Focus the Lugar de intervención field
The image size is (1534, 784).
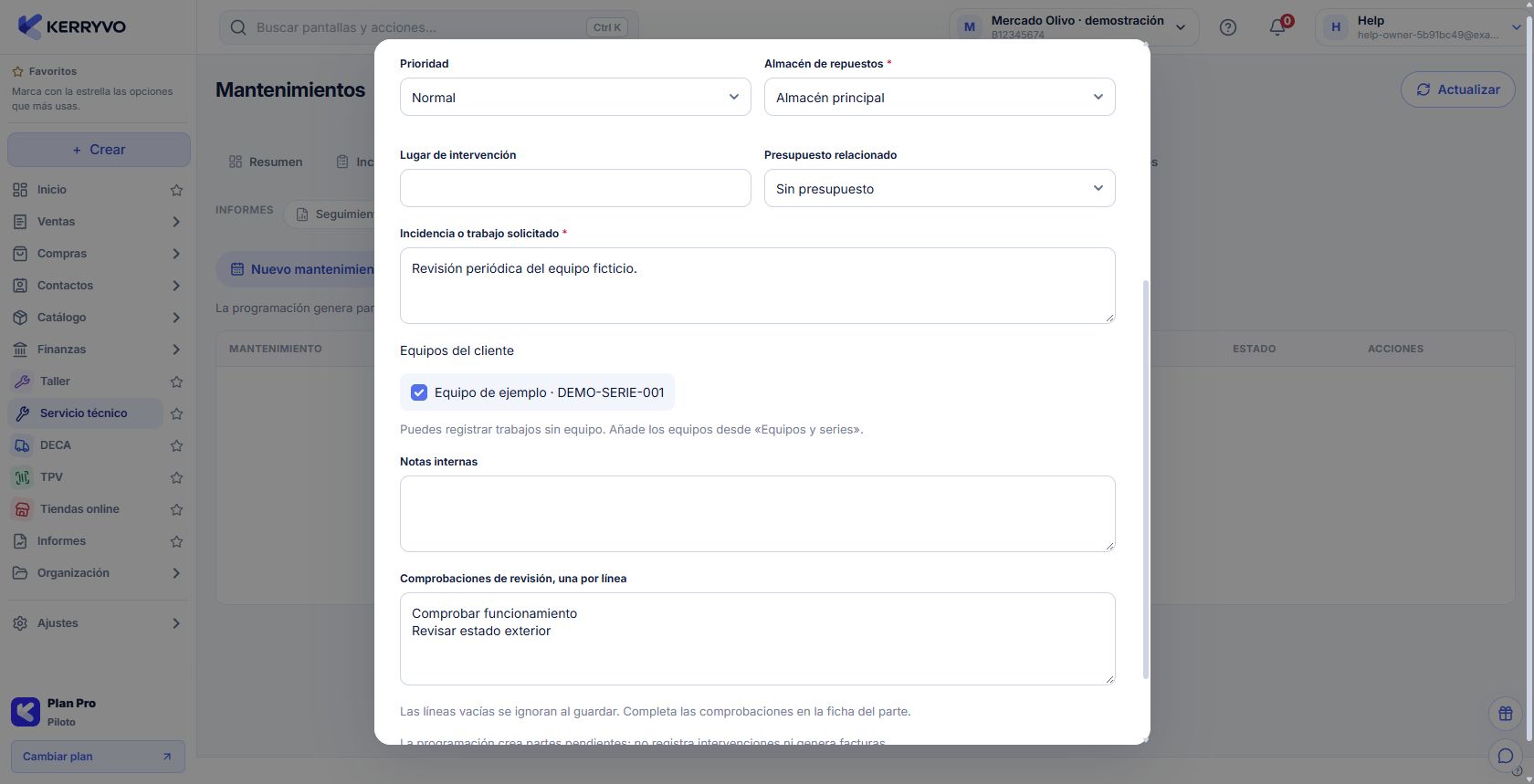tap(575, 188)
